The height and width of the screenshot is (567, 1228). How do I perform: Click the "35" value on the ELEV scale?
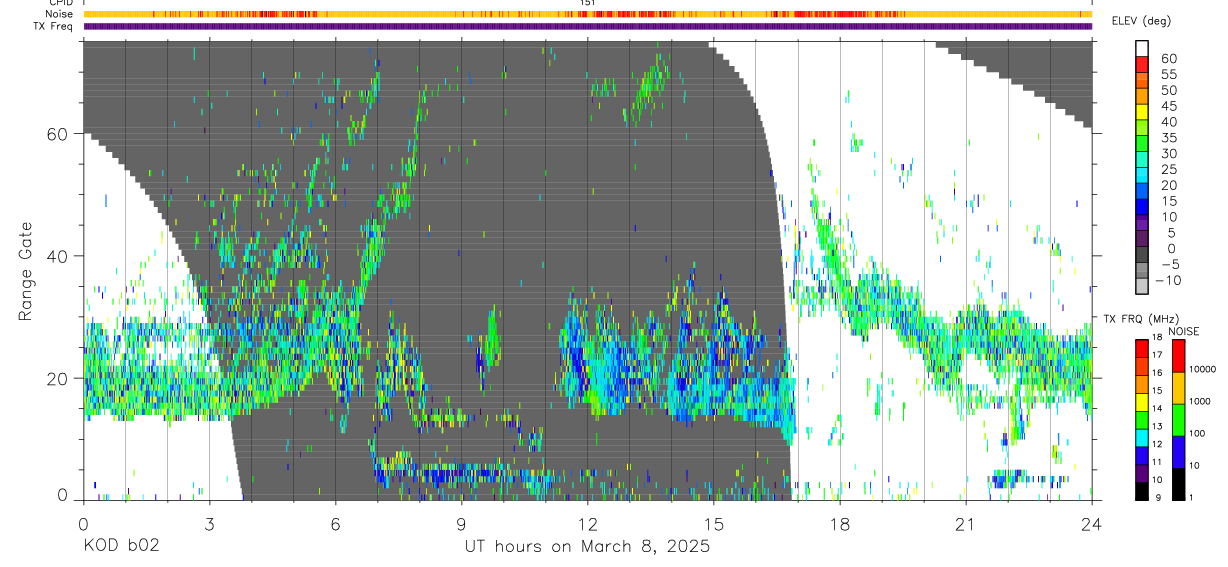point(1168,138)
